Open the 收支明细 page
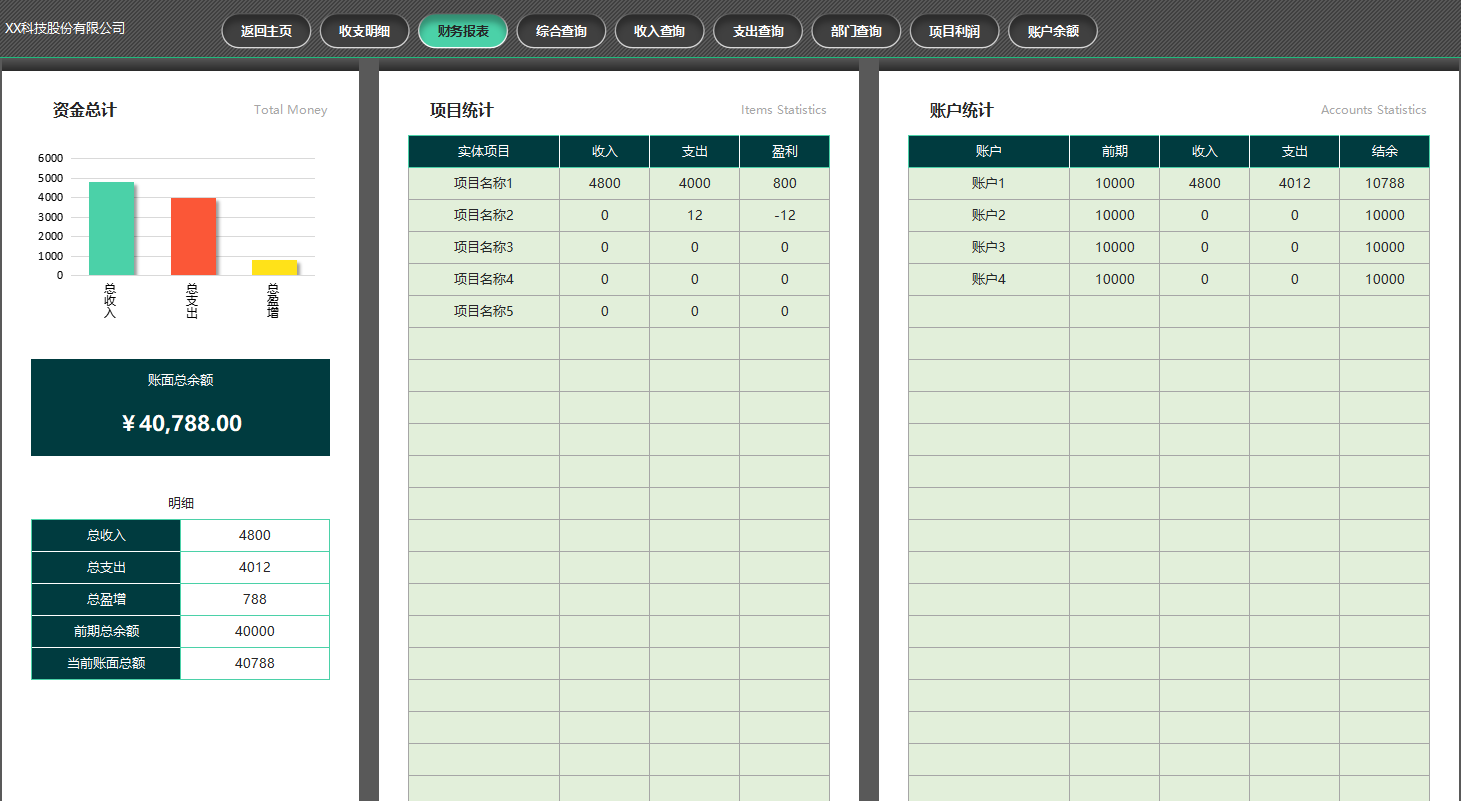The width and height of the screenshot is (1461, 801). coord(364,31)
